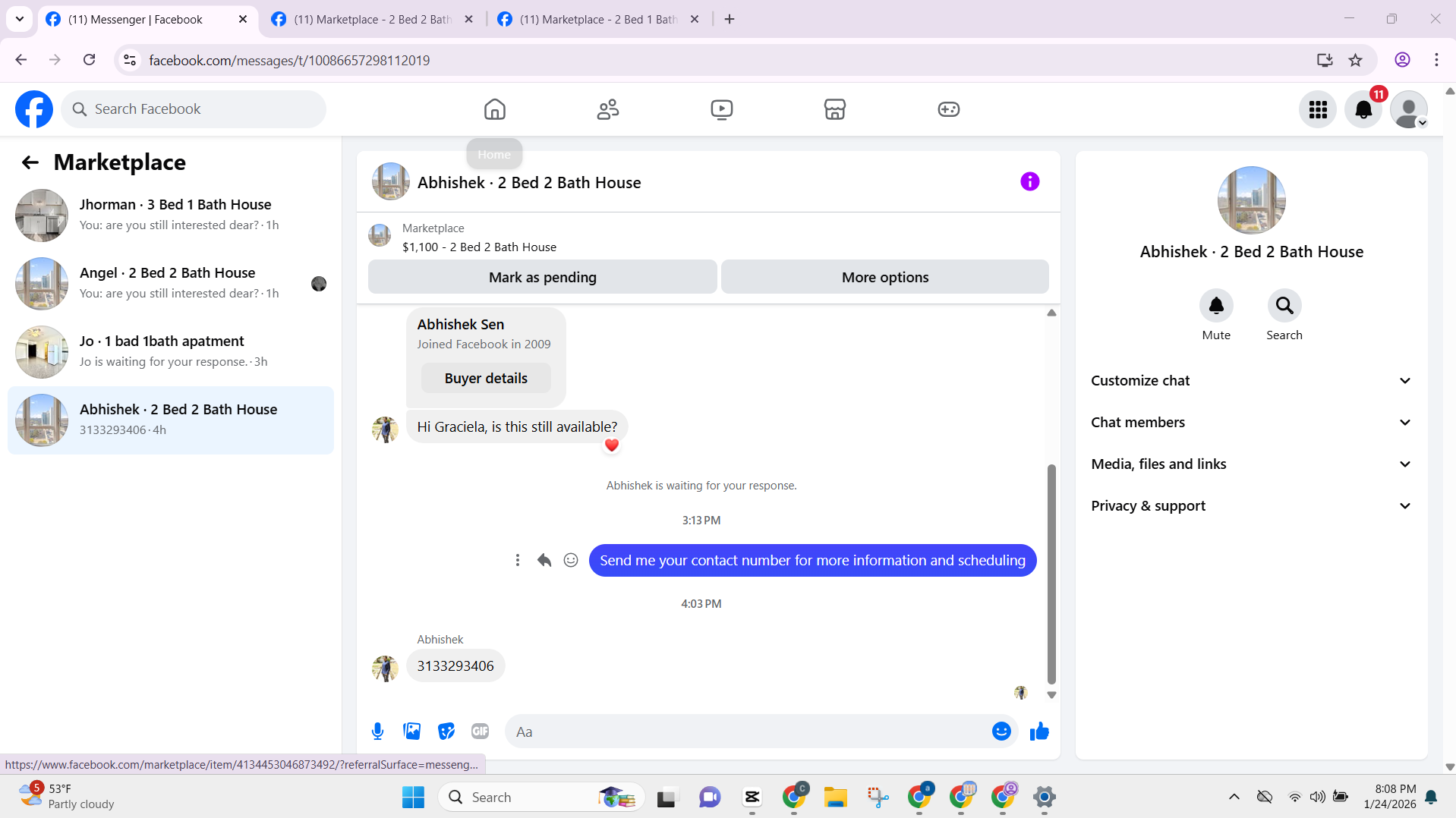Mute this conversation with the bell icon

click(x=1216, y=305)
